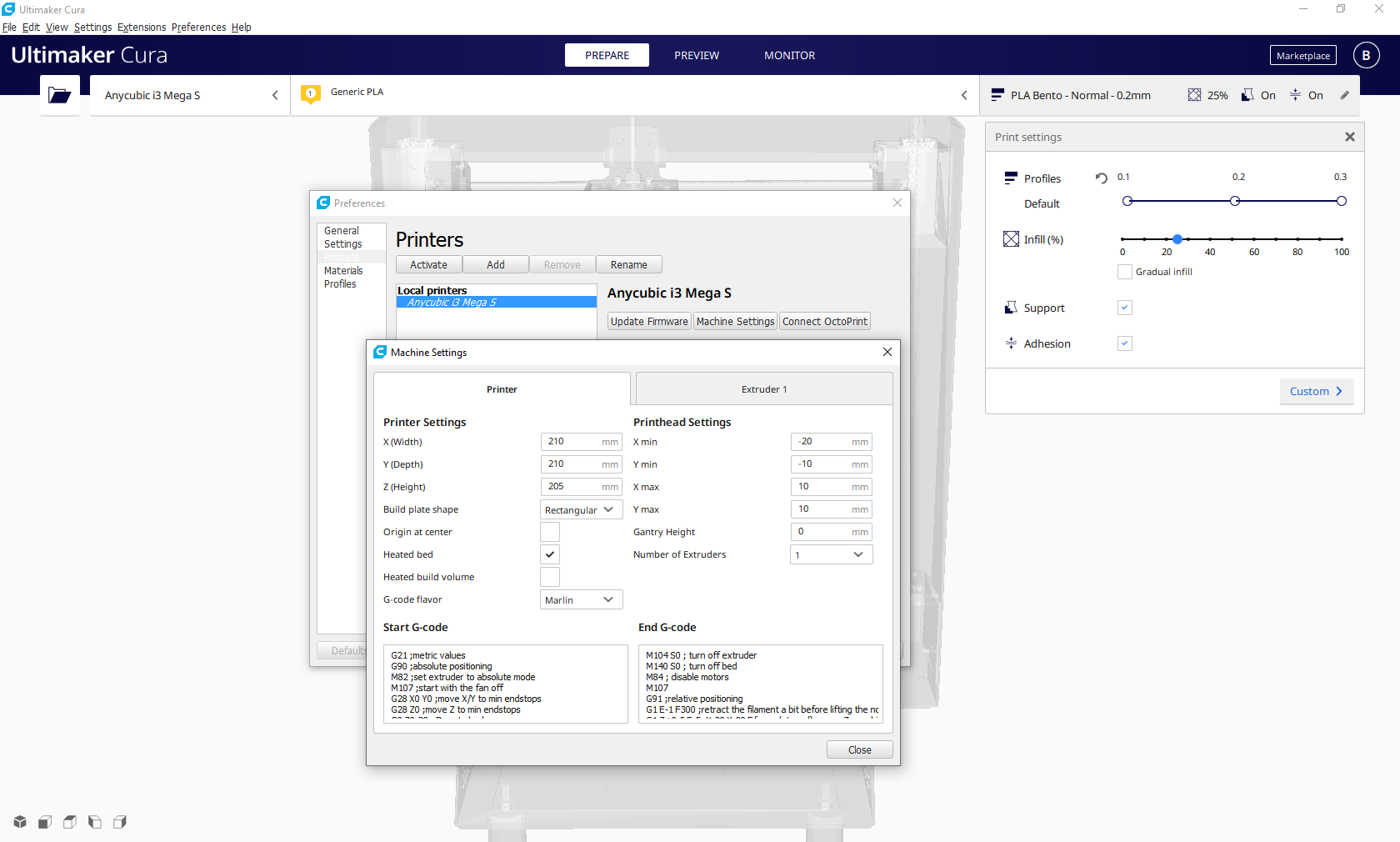Viewport: 1400px width, 842px height.
Task: Toggle the Adhesion checkbox in Print settings
Action: [x=1125, y=343]
